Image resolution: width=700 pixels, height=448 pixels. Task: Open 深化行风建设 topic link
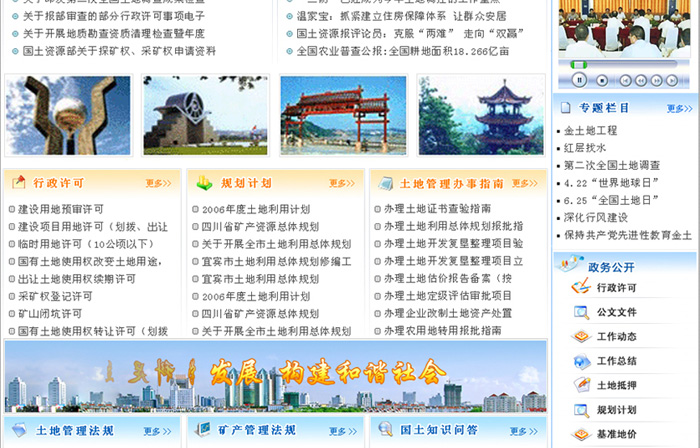(596, 217)
